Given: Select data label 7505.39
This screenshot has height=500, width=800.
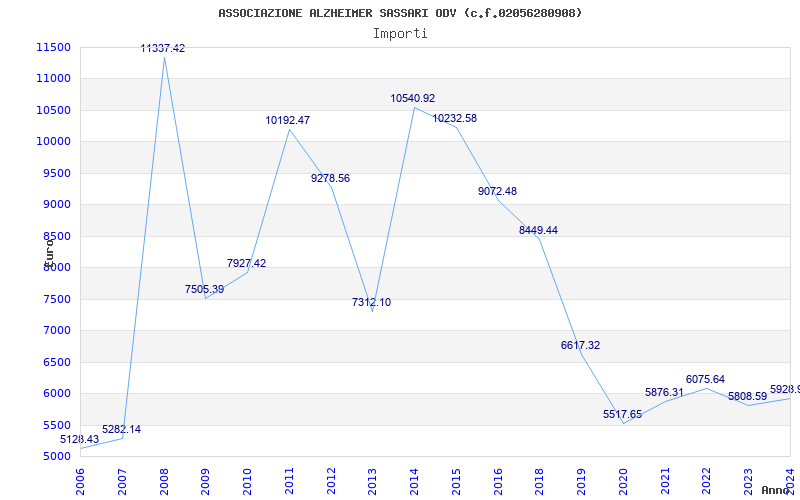Looking at the screenshot, I should point(205,289).
